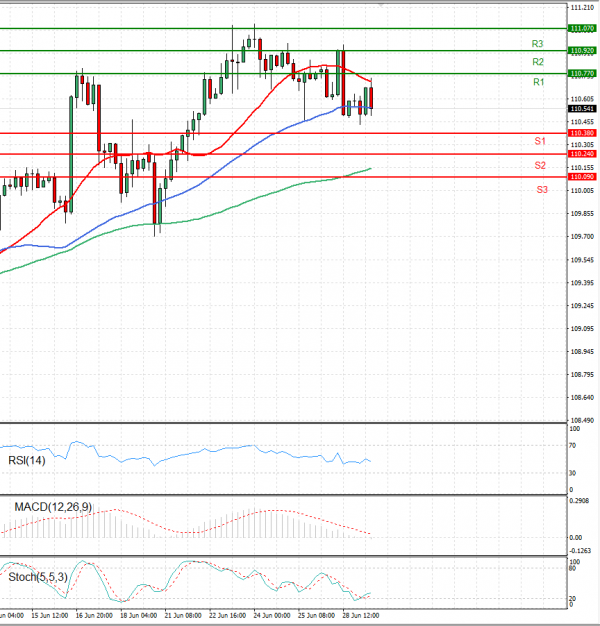
Task: Click the 109.545 price axis value
Action: 582,260
